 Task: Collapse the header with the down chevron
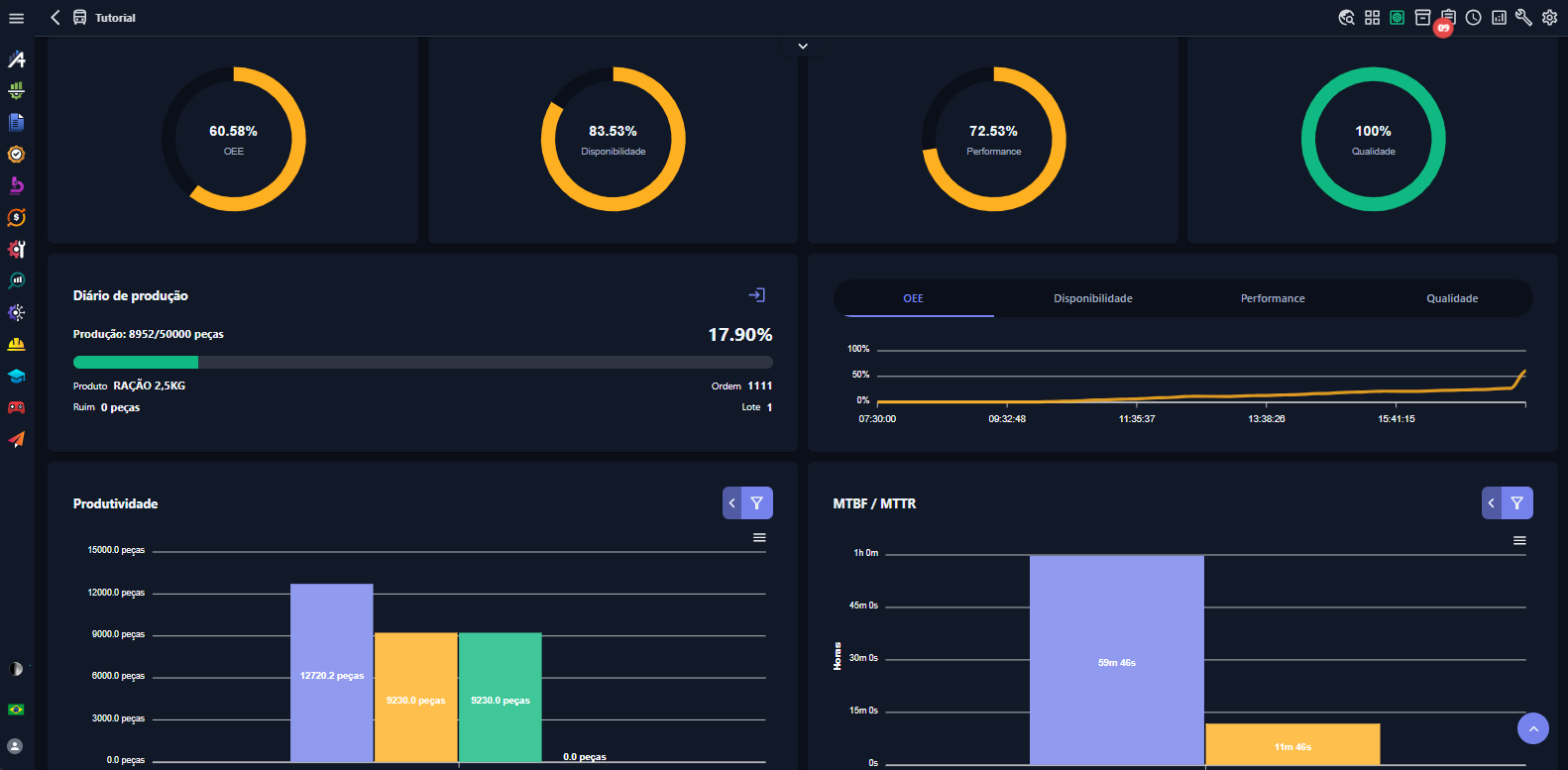tap(803, 47)
